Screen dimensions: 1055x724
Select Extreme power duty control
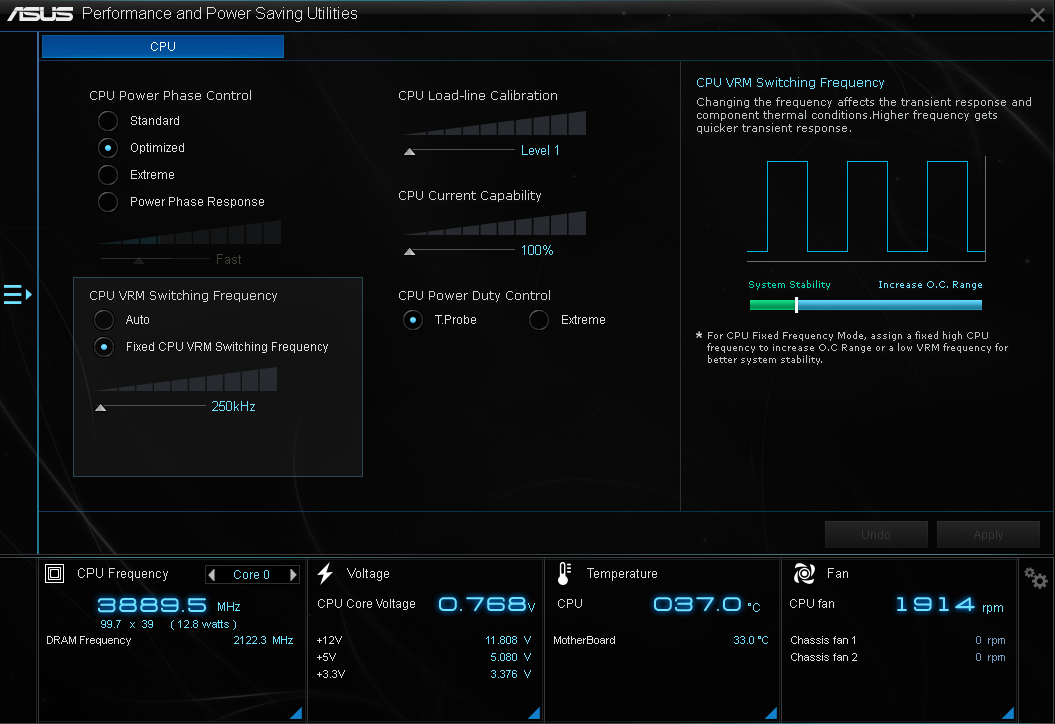tap(539, 320)
